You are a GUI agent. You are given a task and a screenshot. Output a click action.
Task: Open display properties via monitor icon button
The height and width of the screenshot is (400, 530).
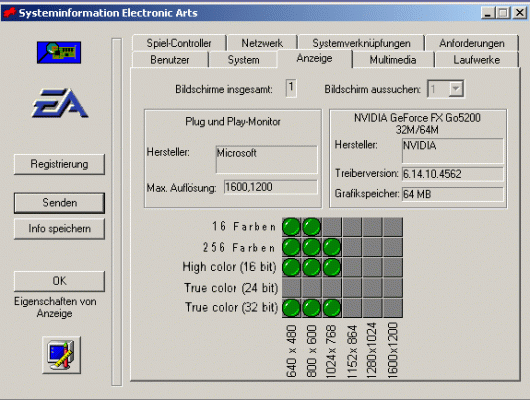(62, 355)
